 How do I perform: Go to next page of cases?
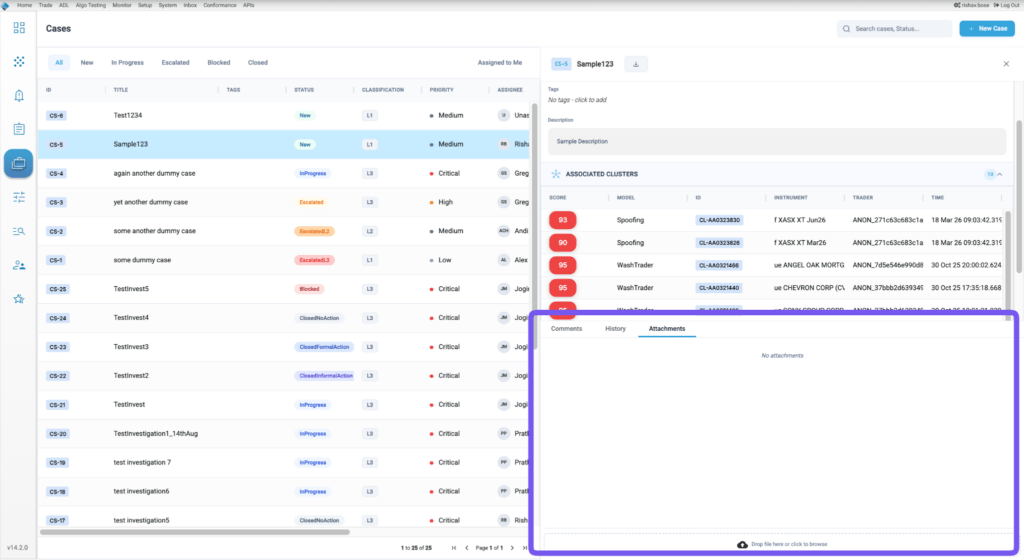[512, 548]
